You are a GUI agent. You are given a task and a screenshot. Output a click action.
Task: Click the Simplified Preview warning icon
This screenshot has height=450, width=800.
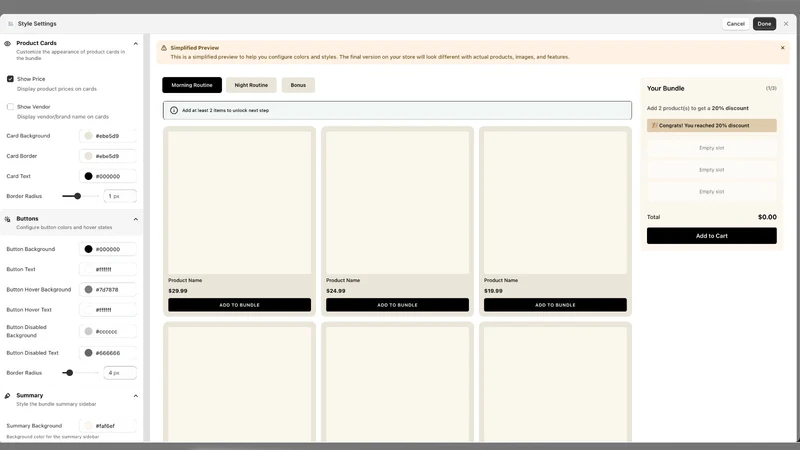(164, 48)
